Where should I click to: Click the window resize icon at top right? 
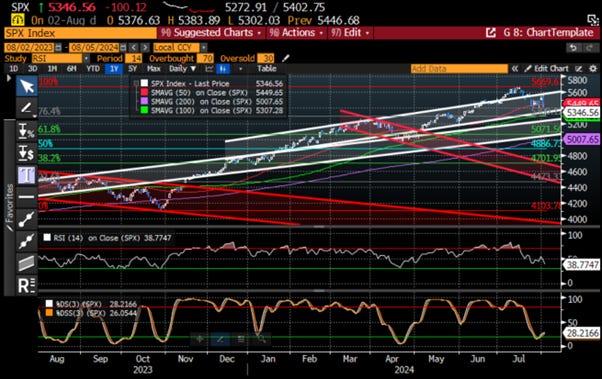[593, 20]
